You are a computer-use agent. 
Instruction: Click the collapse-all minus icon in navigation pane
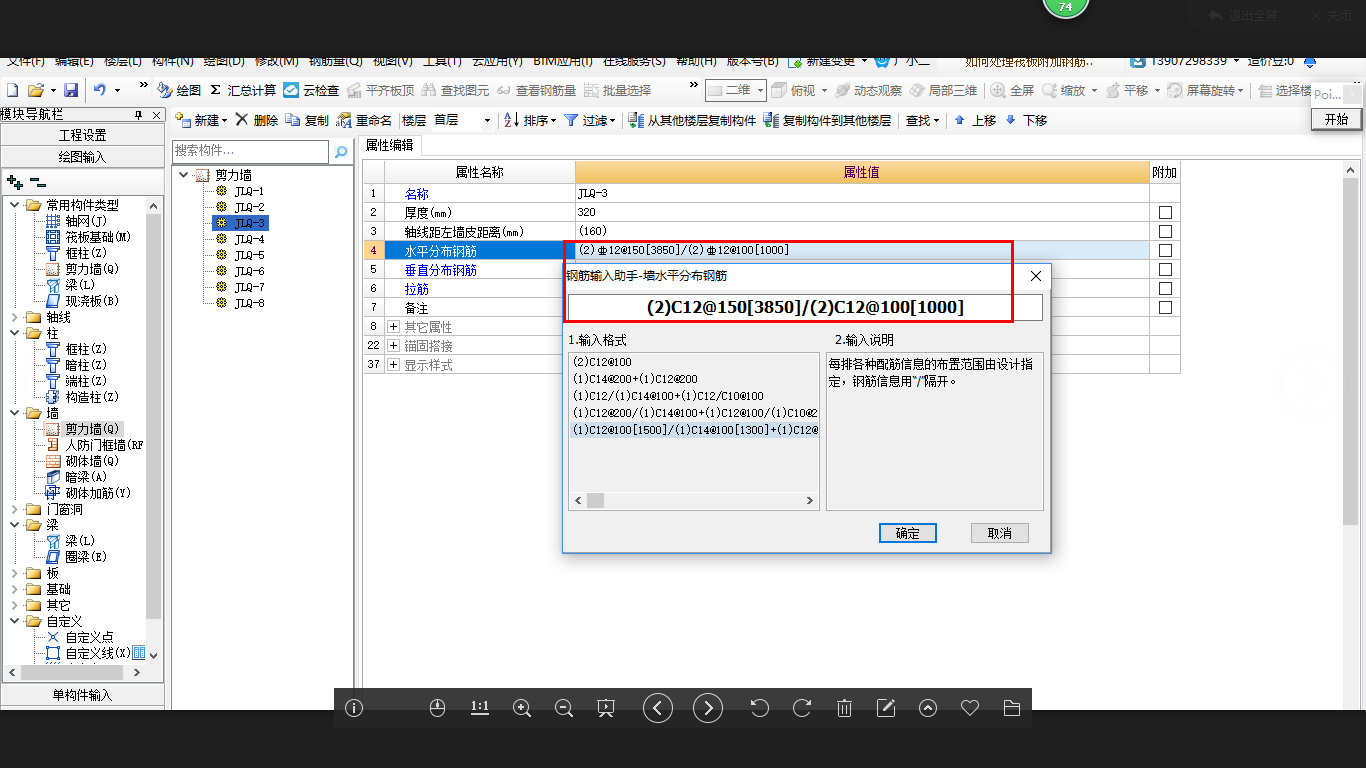(37, 182)
